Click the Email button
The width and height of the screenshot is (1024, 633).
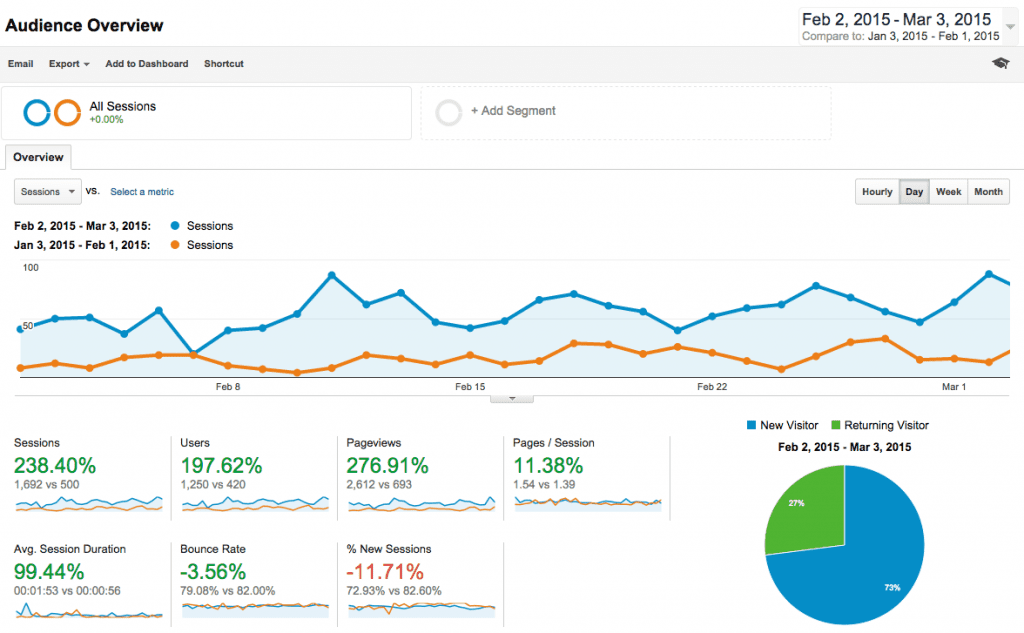pos(20,64)
